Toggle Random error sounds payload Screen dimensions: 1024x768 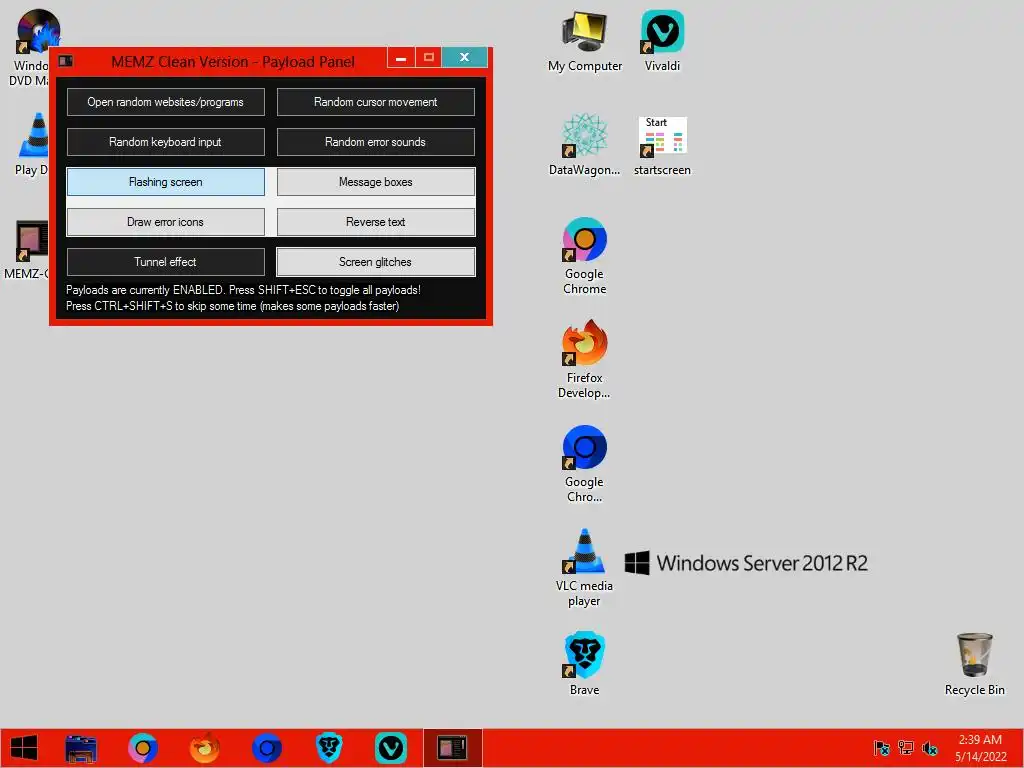[x=376, y=142]
